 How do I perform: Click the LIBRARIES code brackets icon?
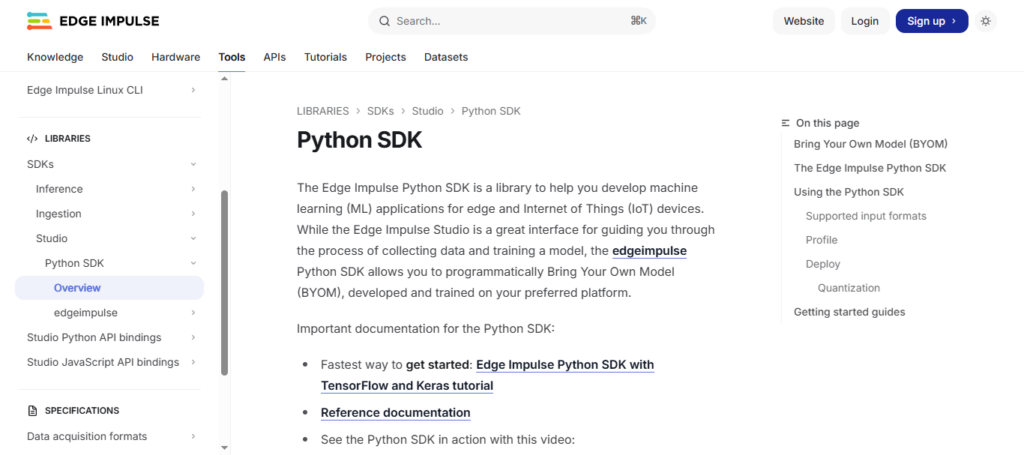[32, 138]
